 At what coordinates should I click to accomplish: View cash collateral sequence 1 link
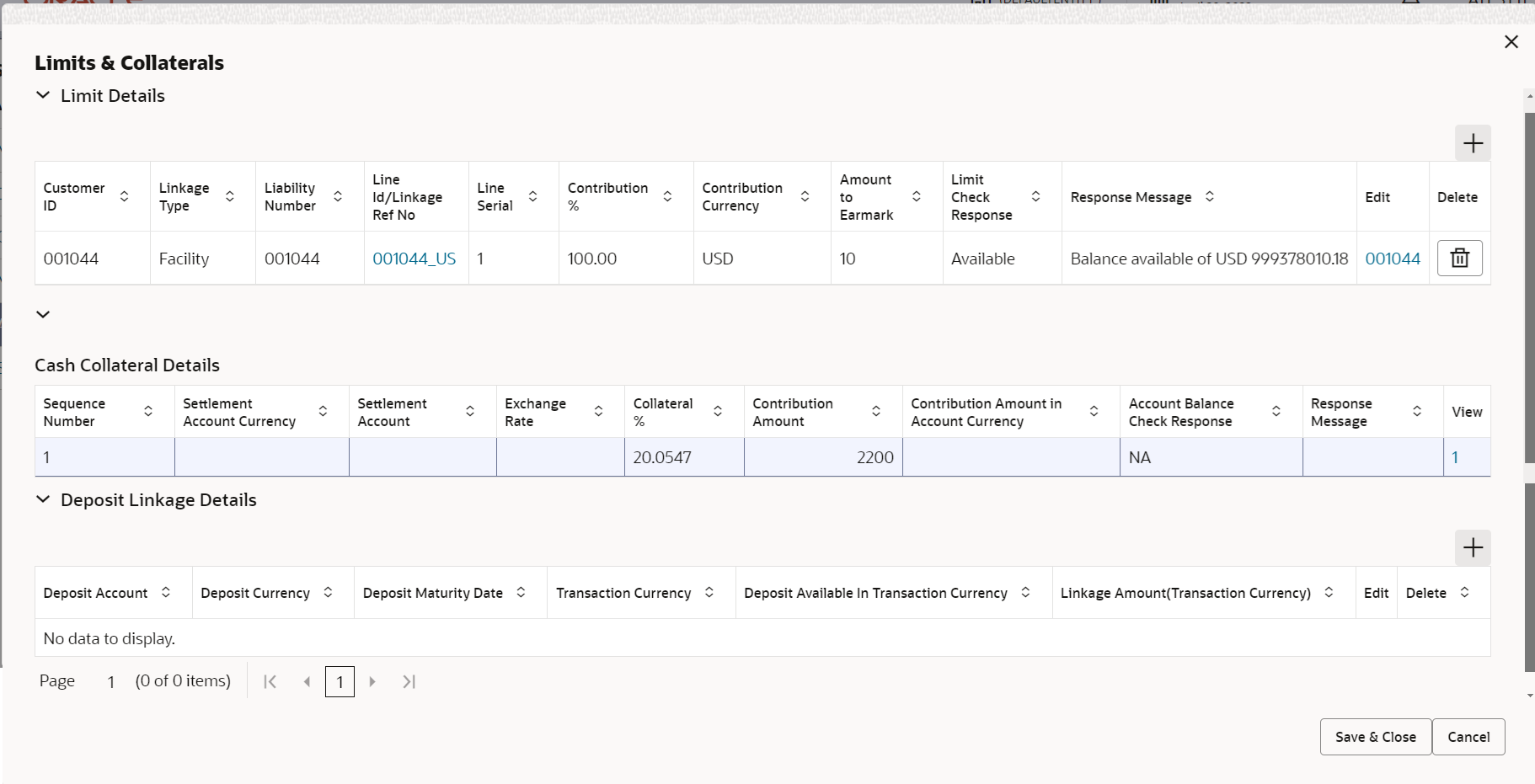(x=1455, y=457)
